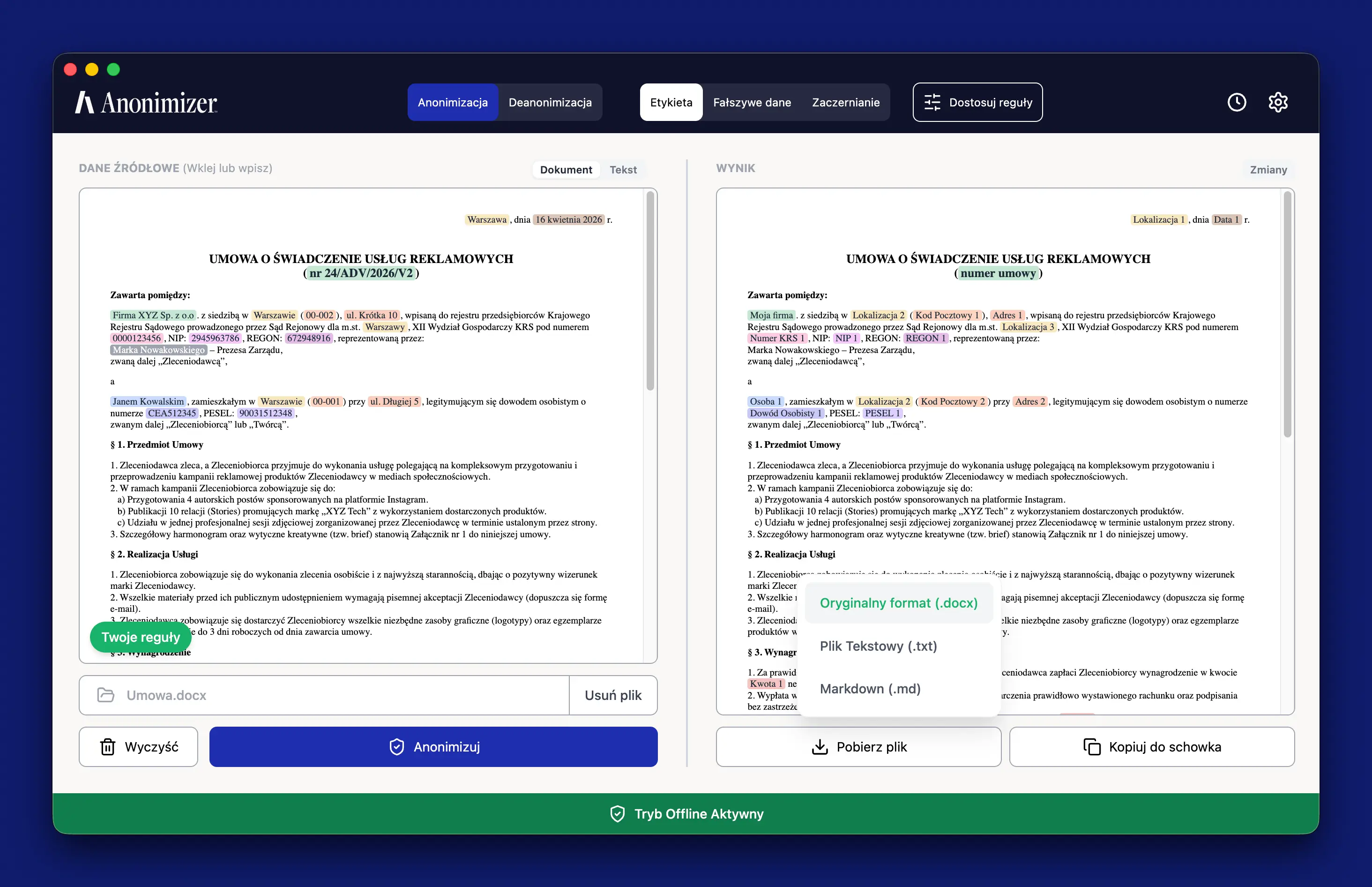Viewport: 1372px width, 887px height.
Task: Switch source view to Dokument
Action: (566, 170)
